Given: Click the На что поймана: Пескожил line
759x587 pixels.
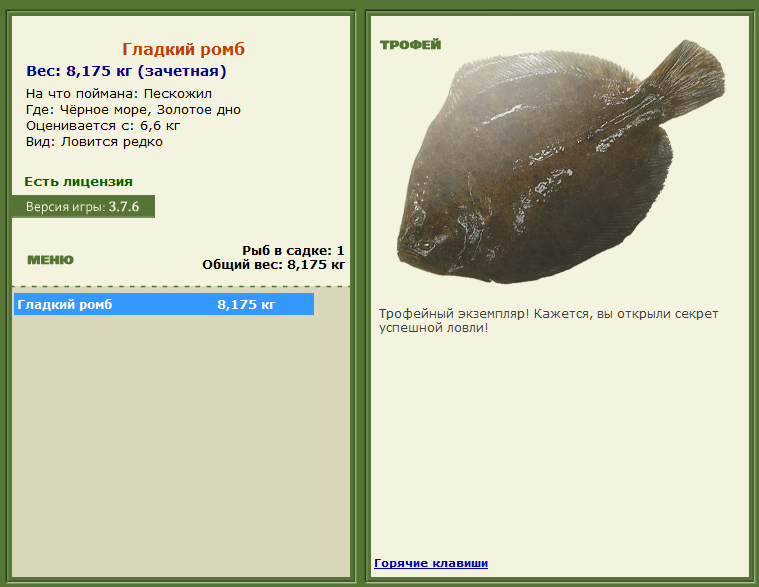Looking at the screenshot, I should pos(119,93).
